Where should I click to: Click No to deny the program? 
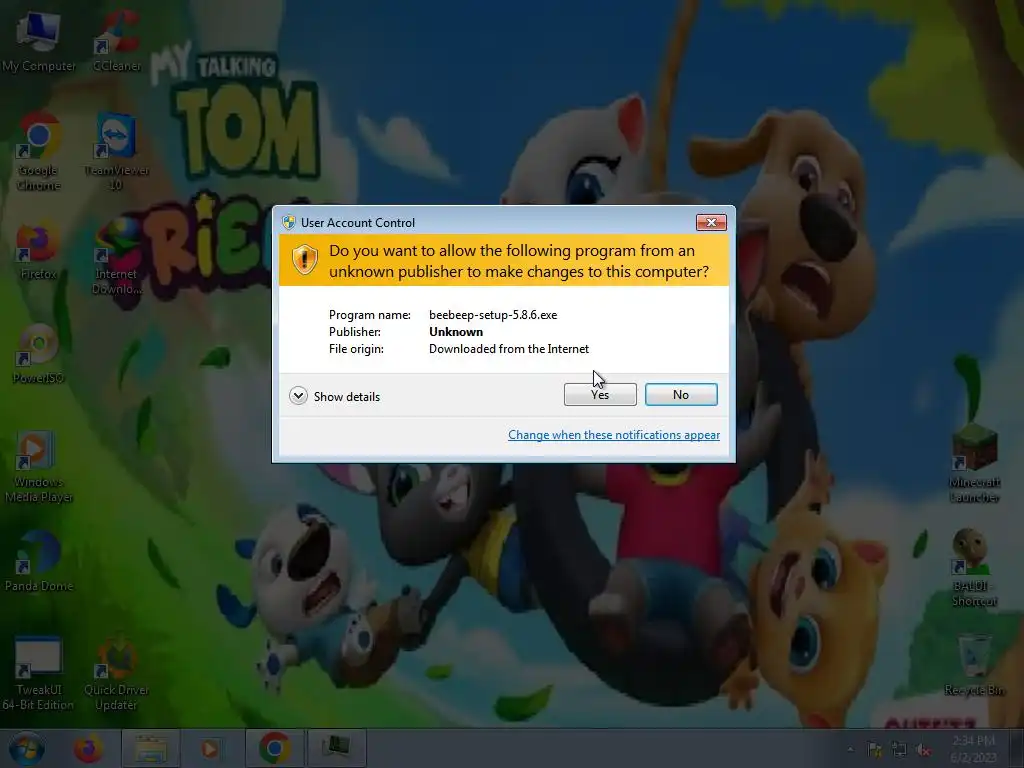[680, 394]
